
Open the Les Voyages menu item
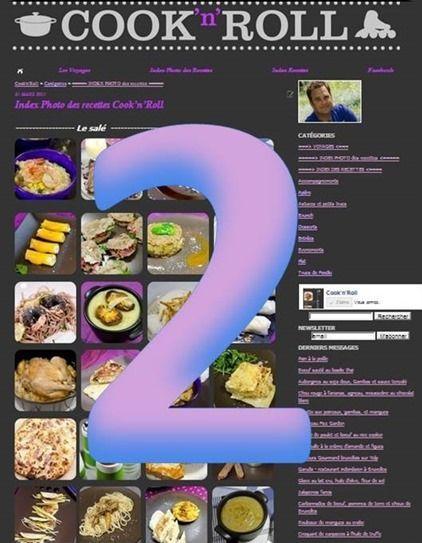pyautogui.click(x=74, y=70)
